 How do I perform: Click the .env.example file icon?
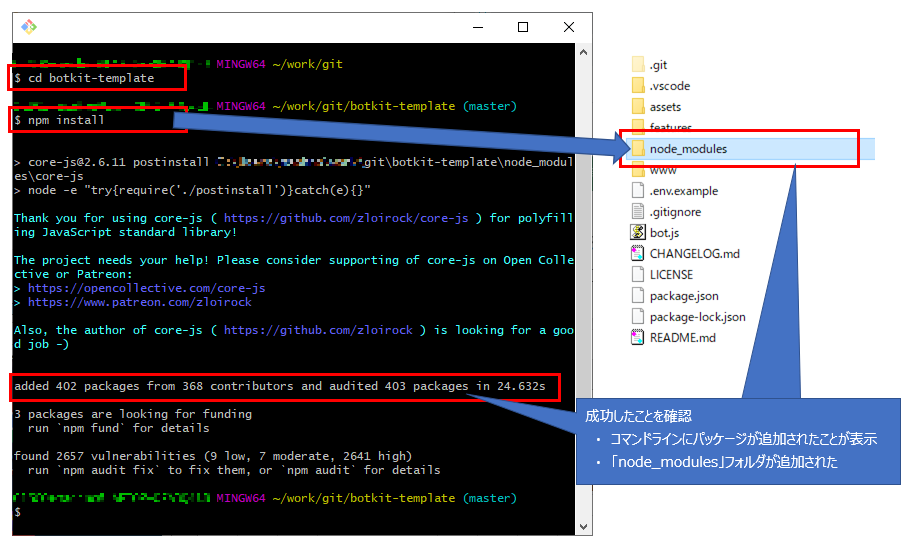[638, 191]
